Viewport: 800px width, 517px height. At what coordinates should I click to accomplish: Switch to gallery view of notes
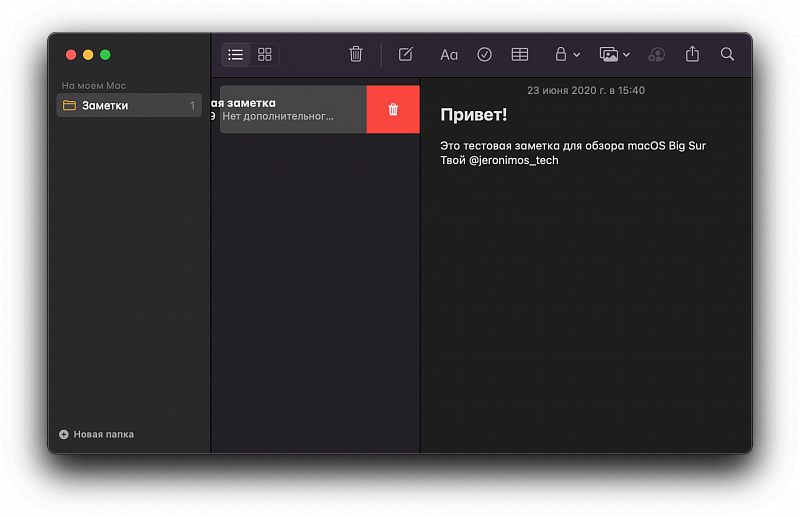point(265,54)
